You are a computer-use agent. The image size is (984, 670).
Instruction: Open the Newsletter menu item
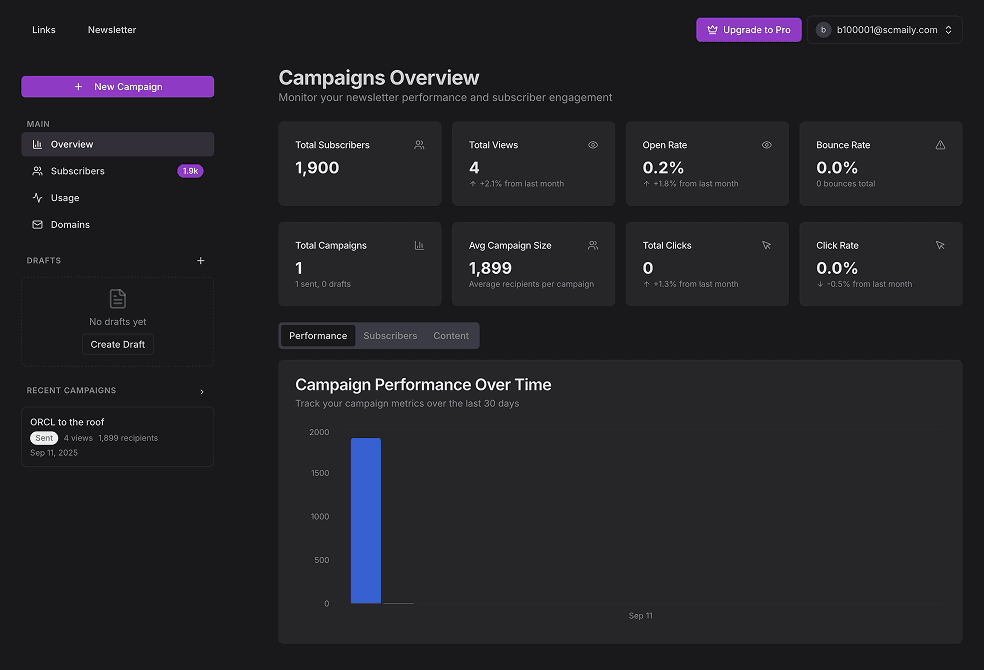pos(111,29)
